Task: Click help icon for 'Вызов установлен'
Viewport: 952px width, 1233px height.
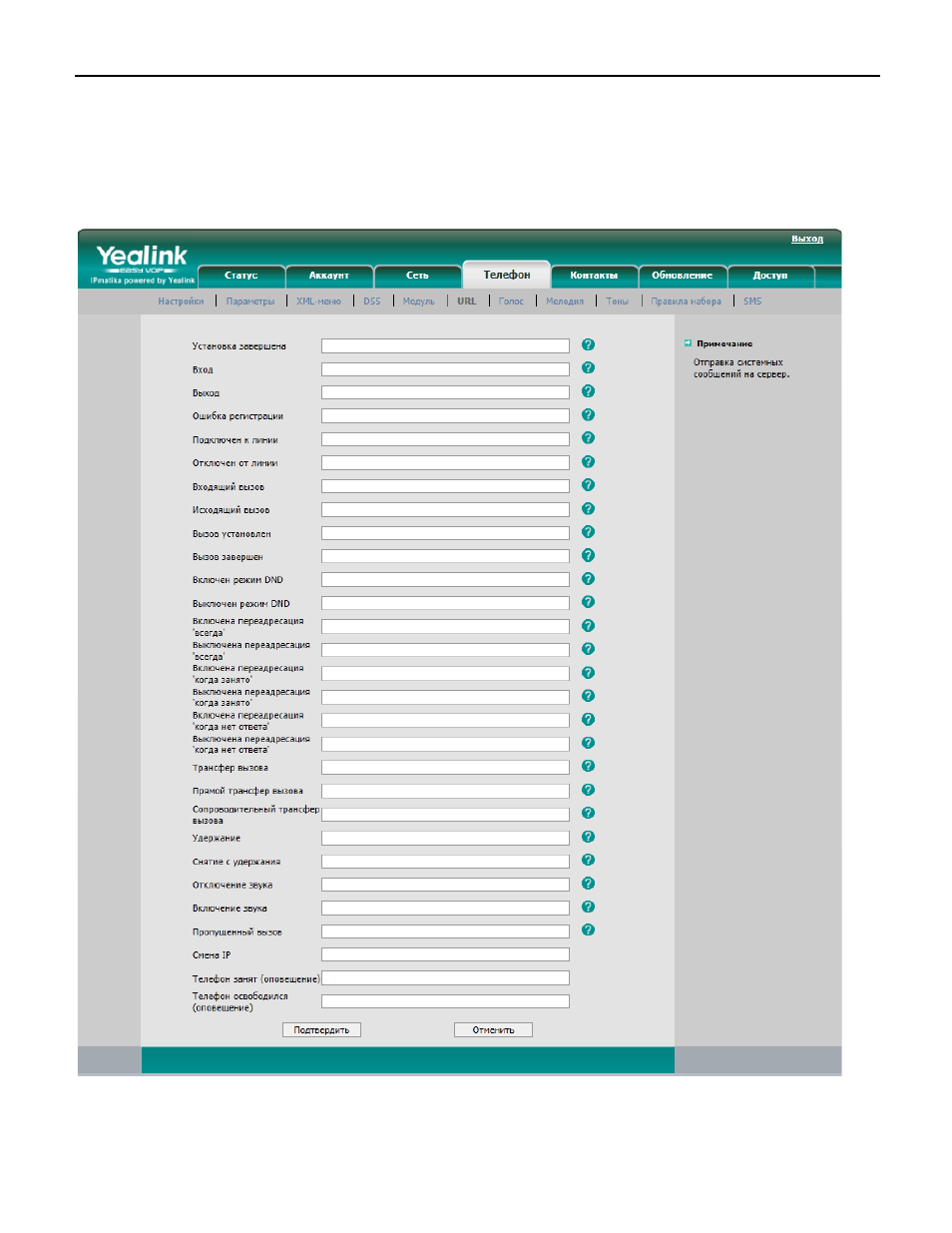Action: (588, 532)
